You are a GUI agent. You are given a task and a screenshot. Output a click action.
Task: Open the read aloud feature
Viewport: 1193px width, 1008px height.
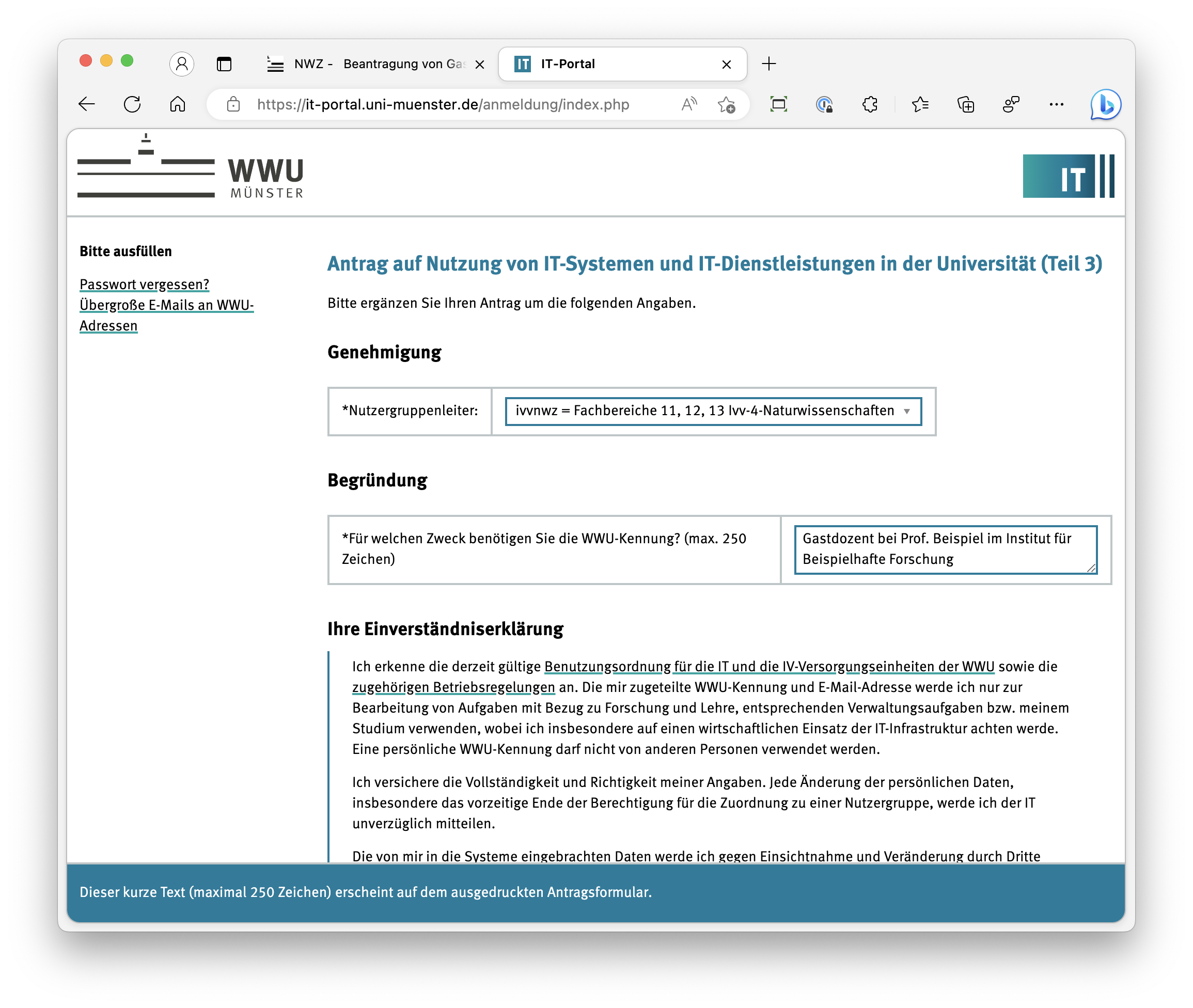[x=689, y=104]
